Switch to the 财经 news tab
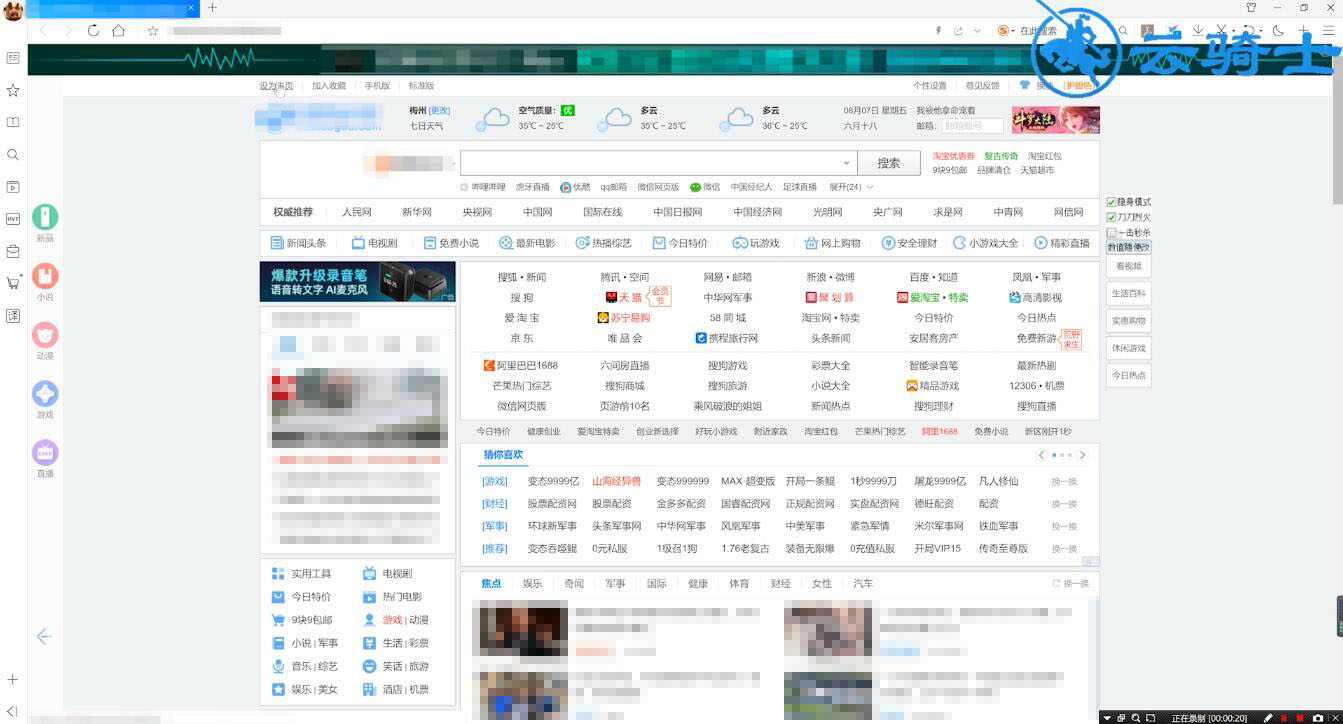Image resolution: width=1343 pixels, height=724 pixels. [x=780, y=583]
